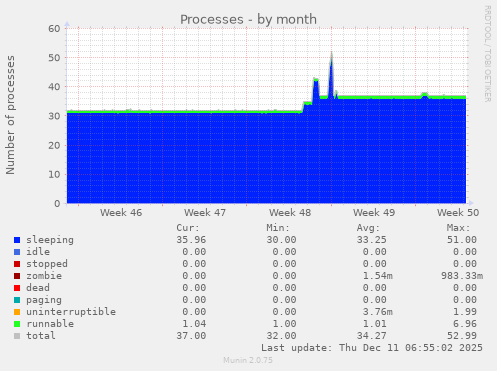
Task: Click sleeping maximum value 51.00
Action: tap(462, 240)
